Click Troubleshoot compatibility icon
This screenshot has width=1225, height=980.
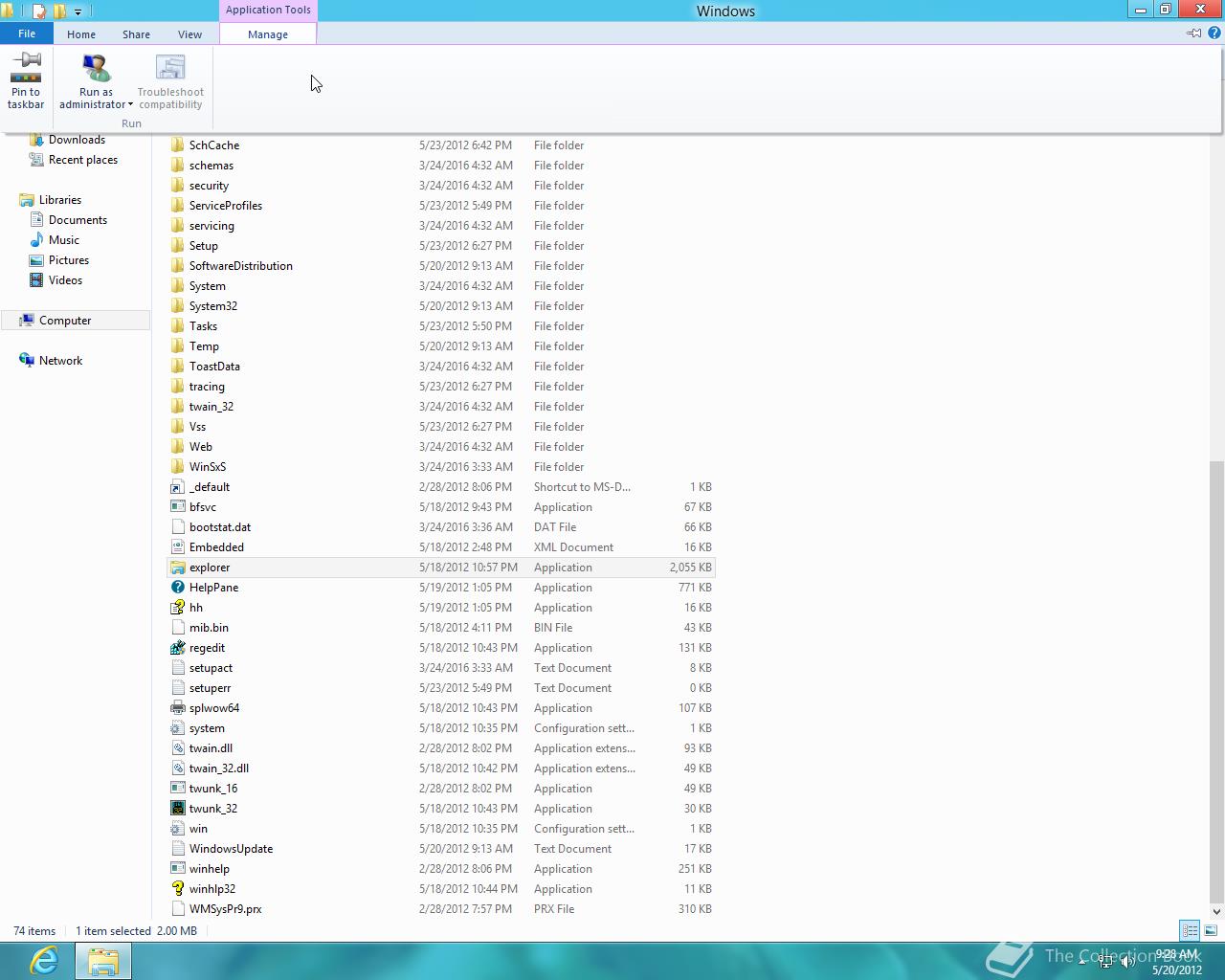[170, 68]
